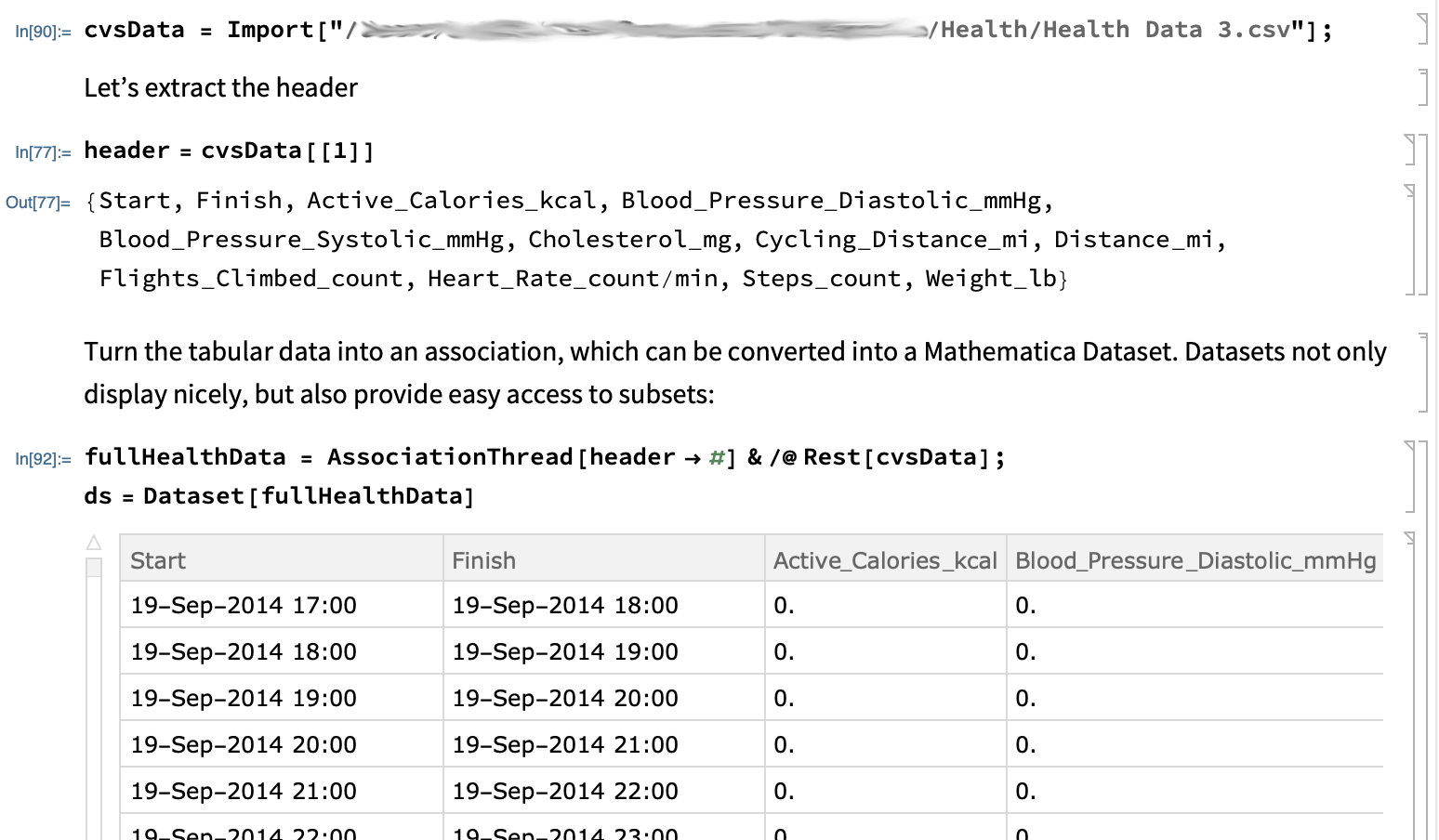
Task: Select the cell bracket of the Import input cell
Action: pyautogui.click(x=1422, y=29)
